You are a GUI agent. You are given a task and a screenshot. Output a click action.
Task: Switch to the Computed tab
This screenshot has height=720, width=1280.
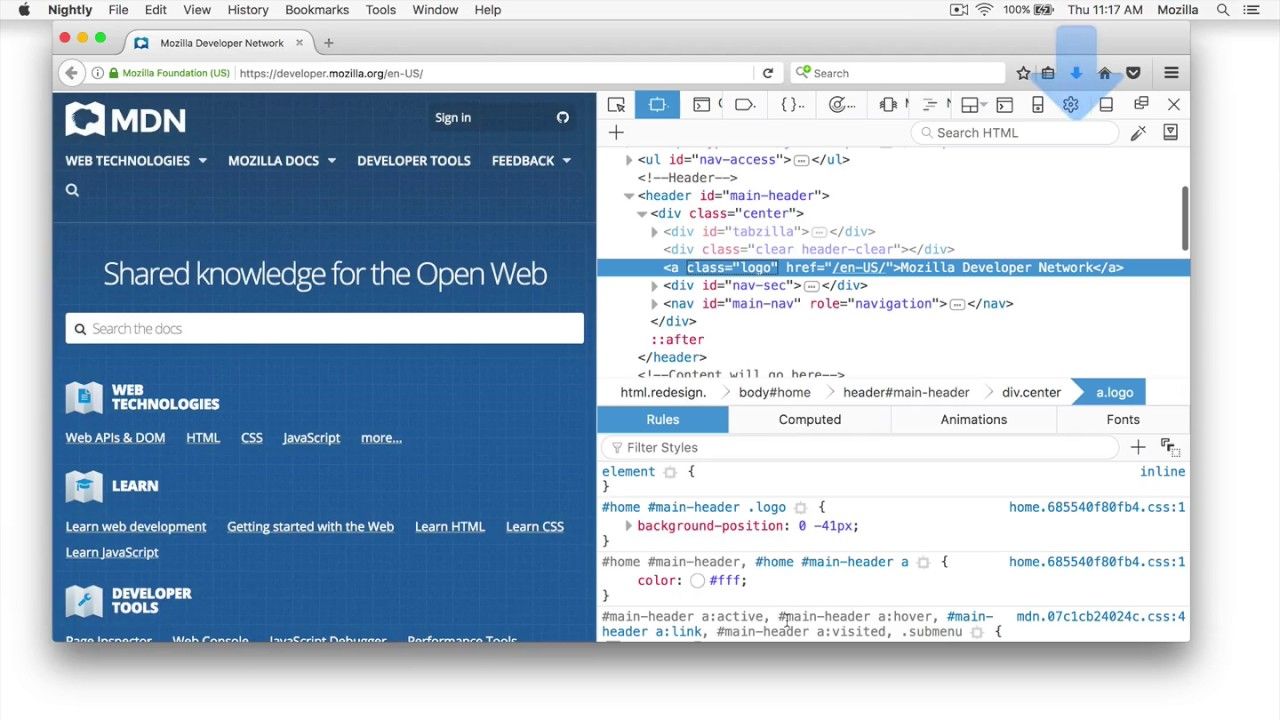point(810,420)
